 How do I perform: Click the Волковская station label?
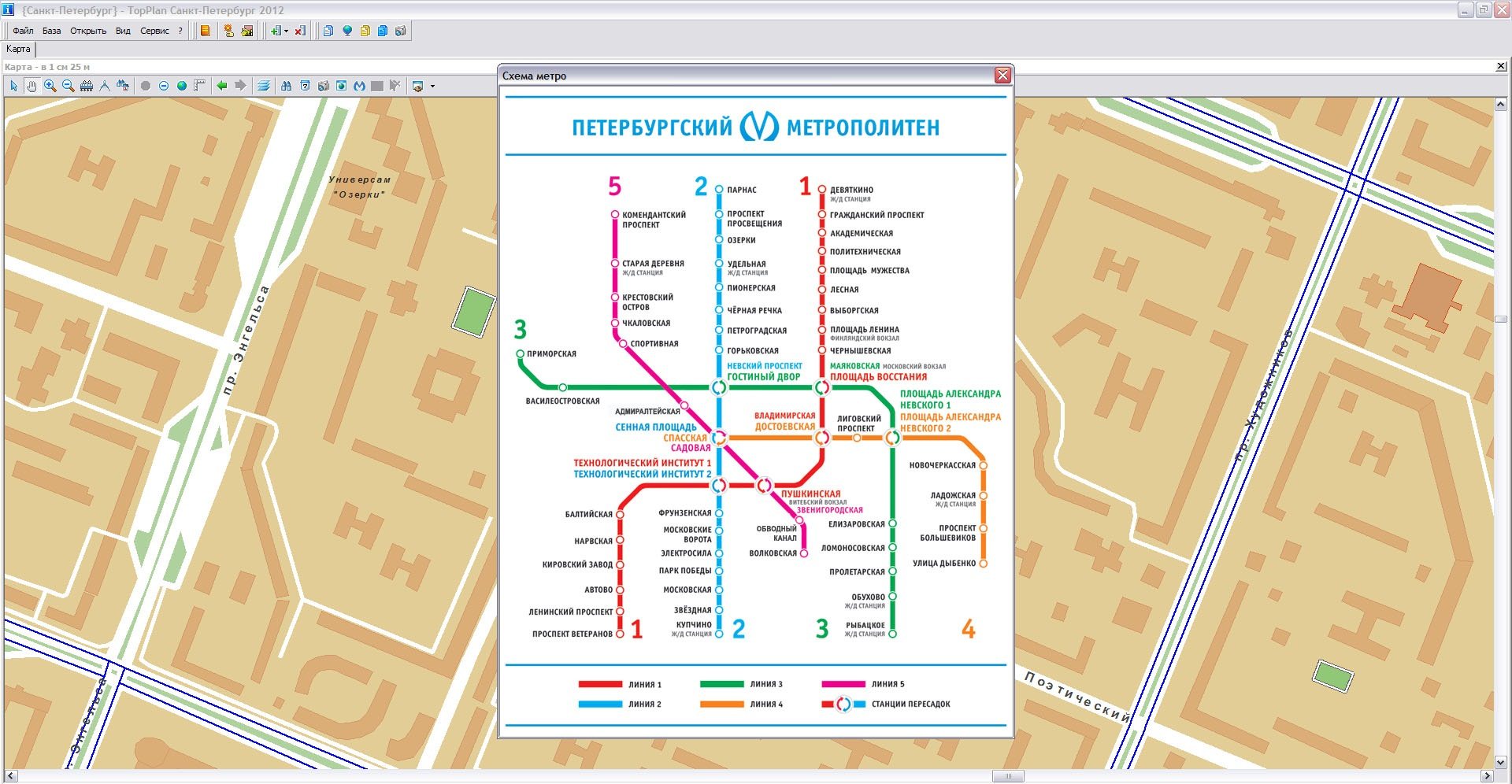[773, 553]
